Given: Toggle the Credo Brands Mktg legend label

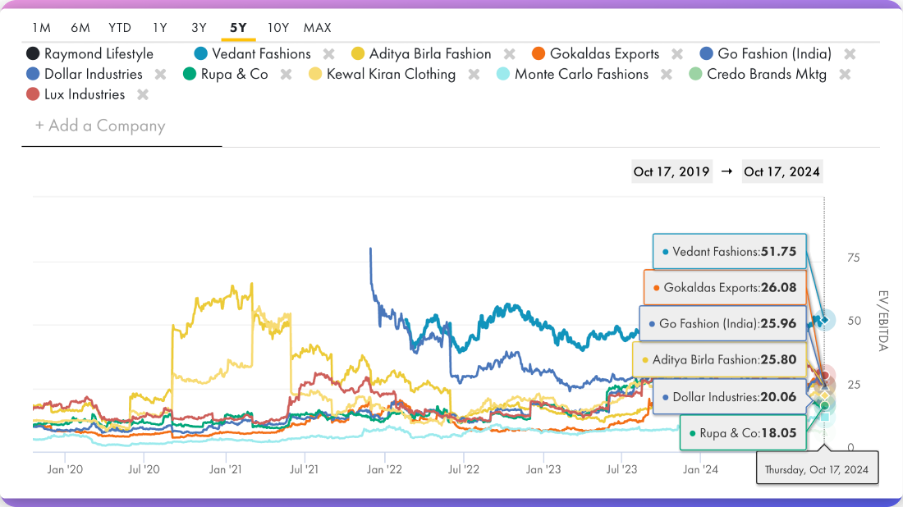Looking at the screenshot, I should click(x=767, y=74).
